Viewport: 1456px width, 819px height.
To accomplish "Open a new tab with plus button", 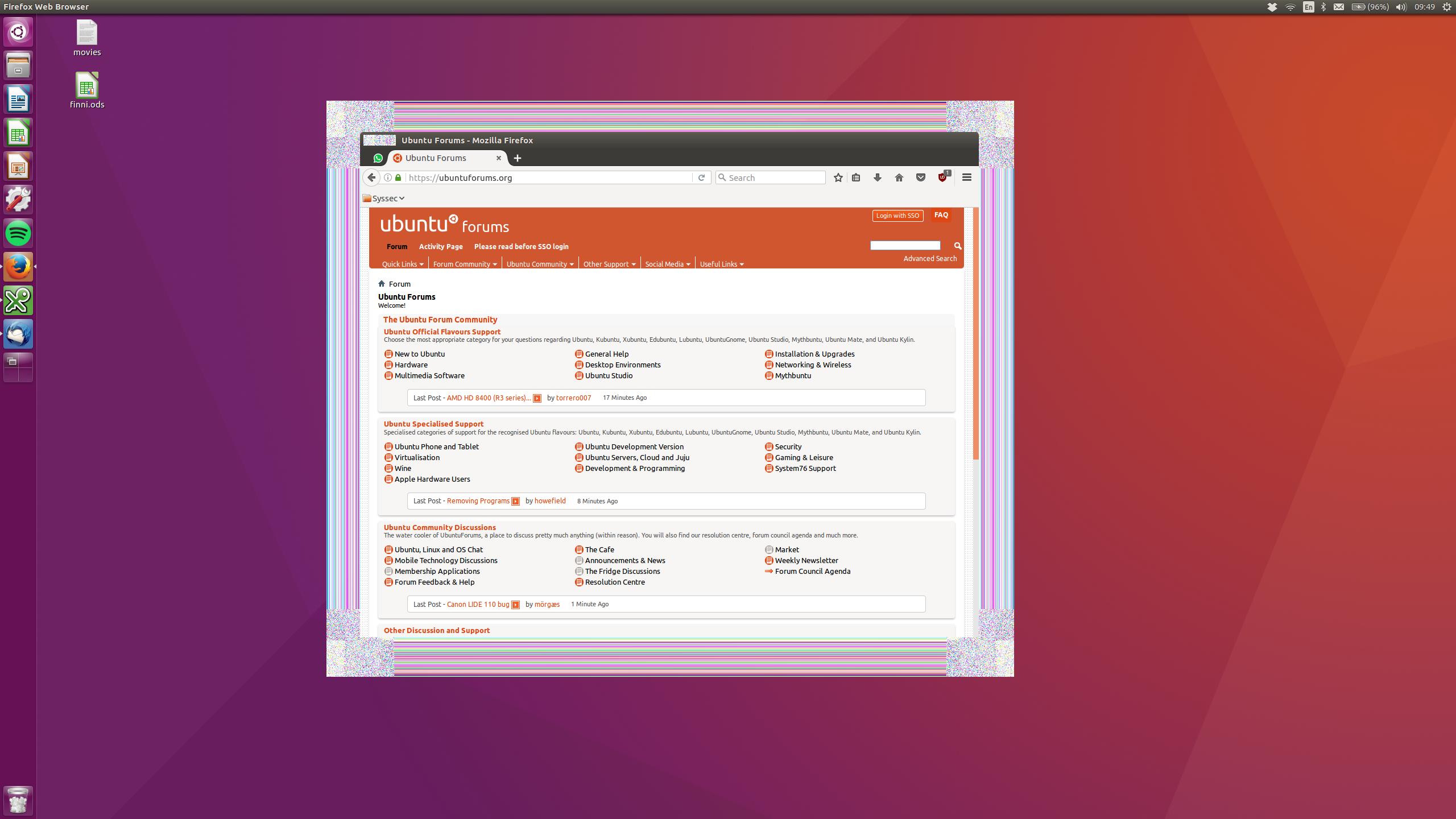I will click(x=517, y=158).
